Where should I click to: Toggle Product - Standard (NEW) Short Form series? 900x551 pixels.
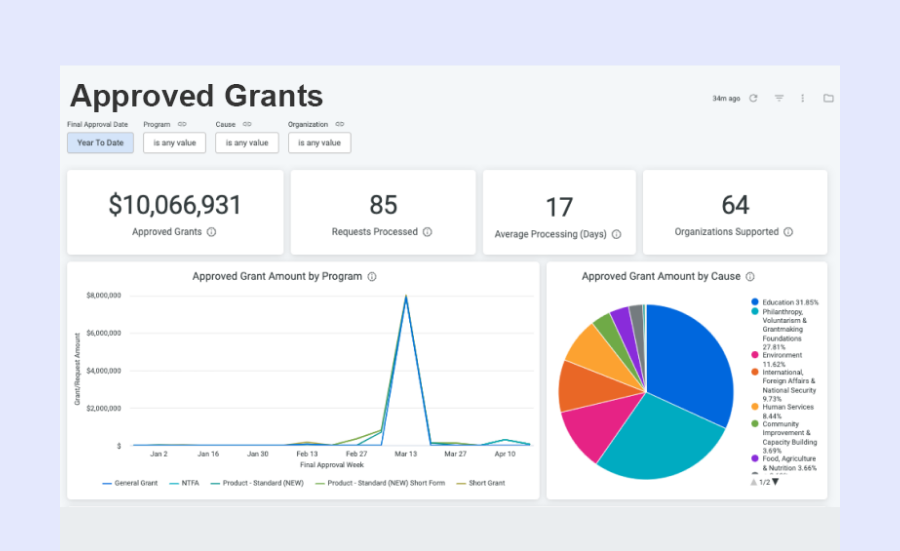point(381,483)
